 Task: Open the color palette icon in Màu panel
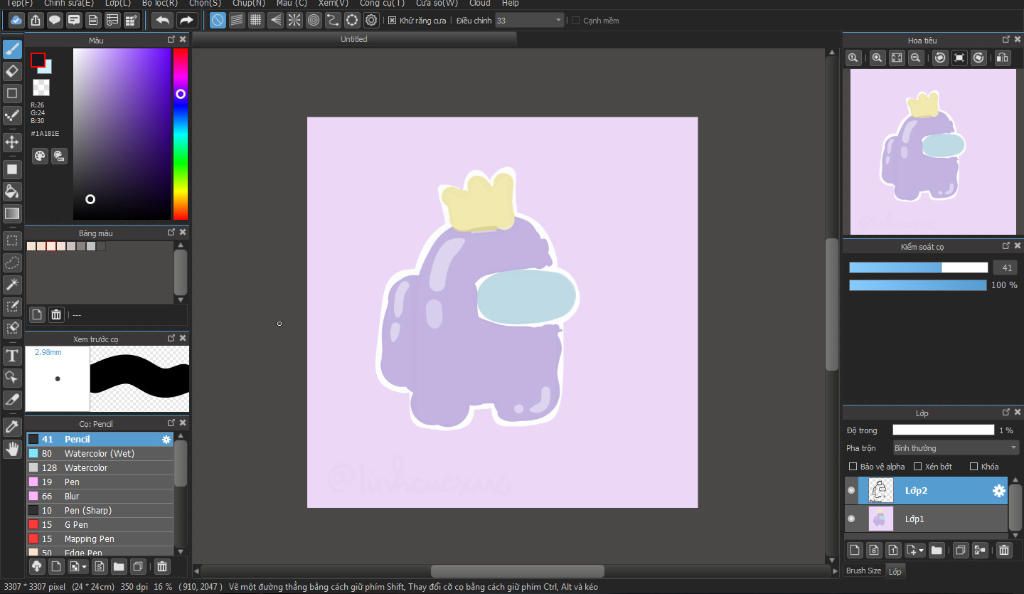(x=40, y=156)
